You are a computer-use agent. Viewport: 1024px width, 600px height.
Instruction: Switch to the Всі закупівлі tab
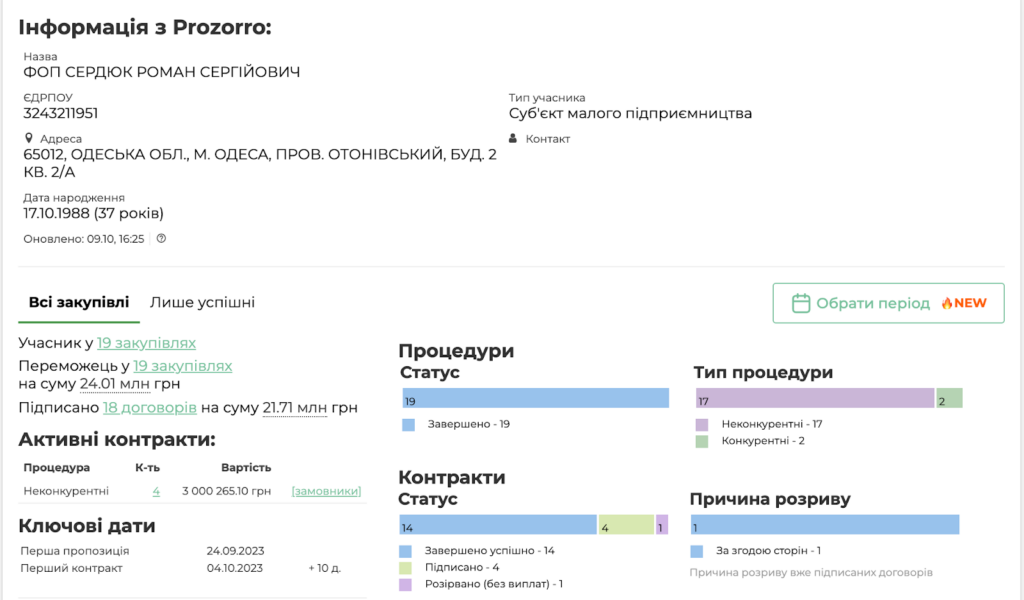[78, 302]
